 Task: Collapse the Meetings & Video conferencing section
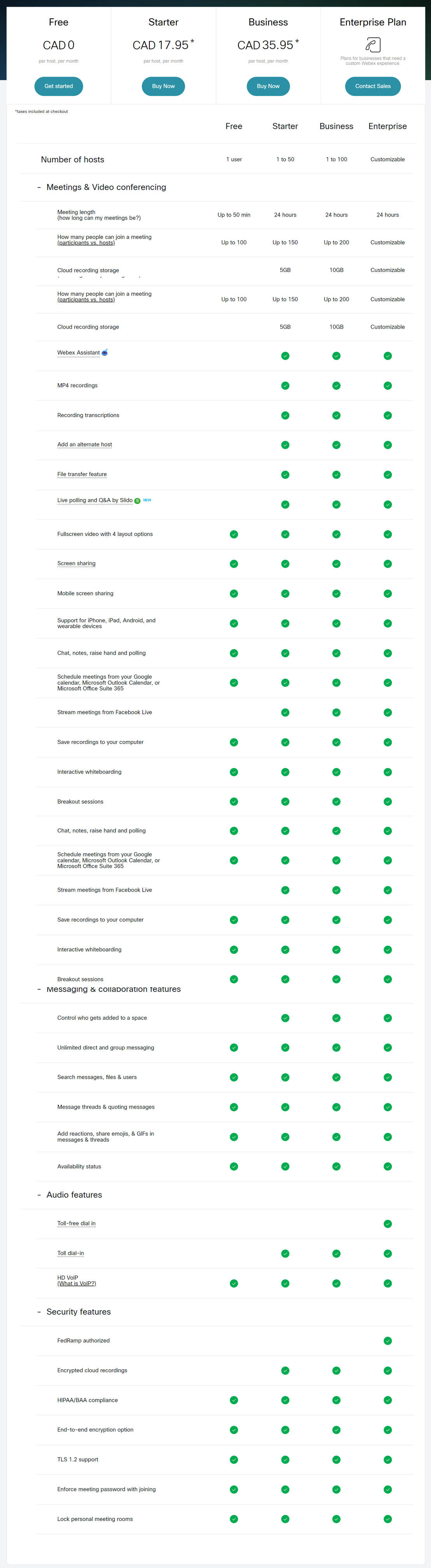point(39,187)
